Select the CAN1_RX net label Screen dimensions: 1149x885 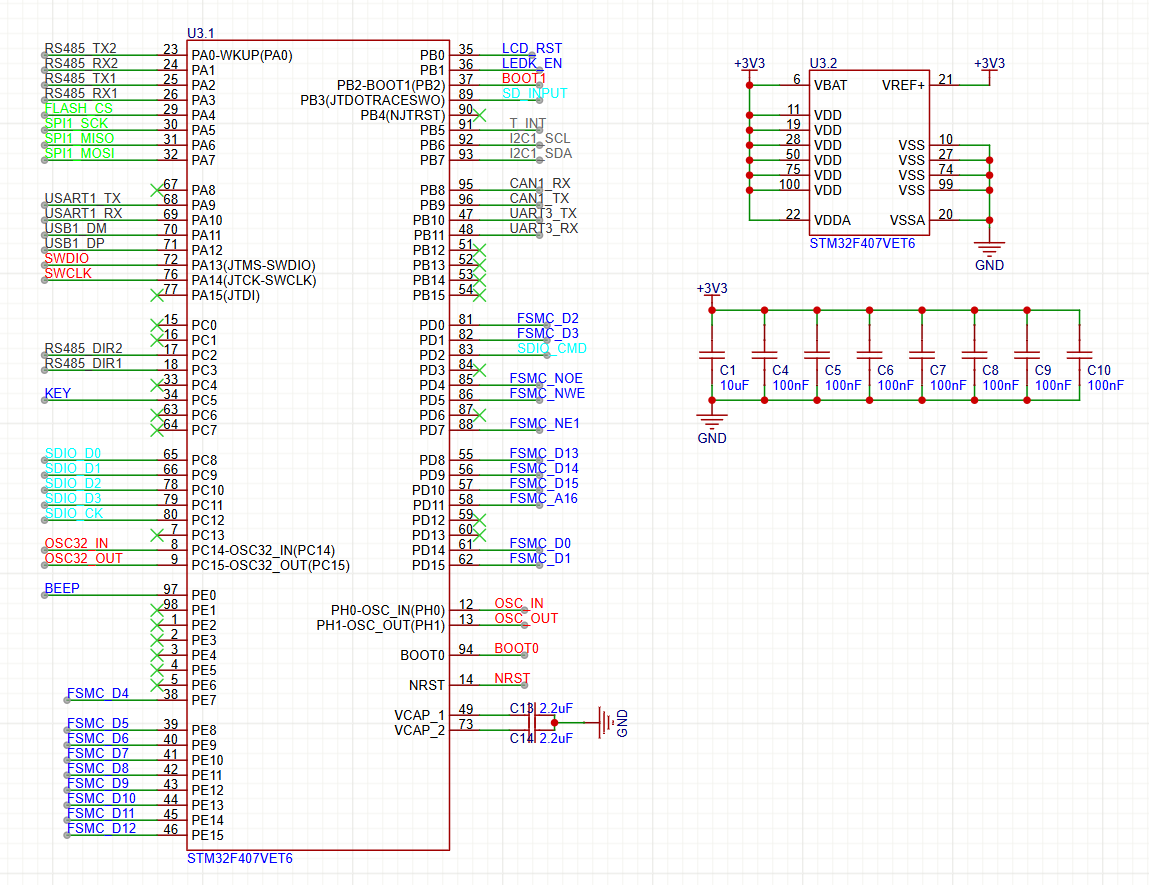coord(540,184)
